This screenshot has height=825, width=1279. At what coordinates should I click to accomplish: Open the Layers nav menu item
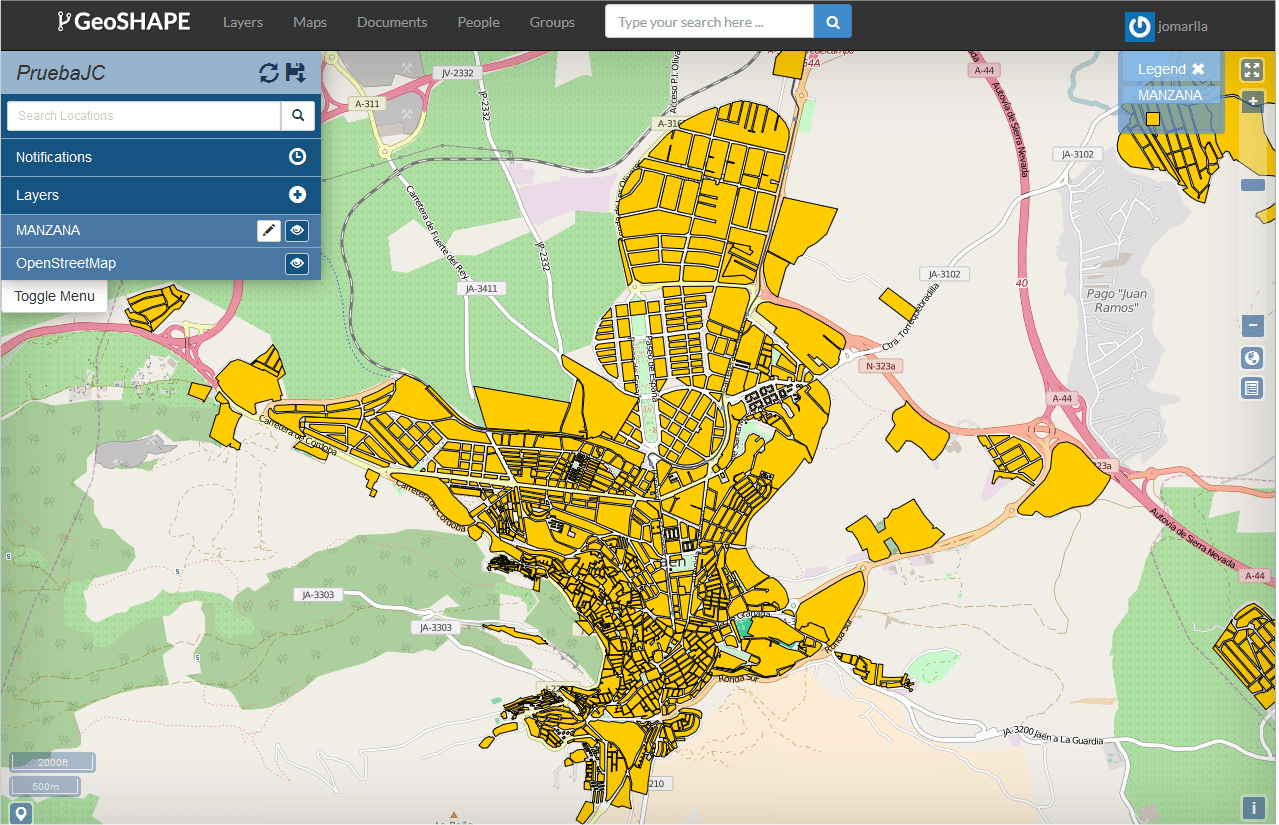(x=243, y=22)
